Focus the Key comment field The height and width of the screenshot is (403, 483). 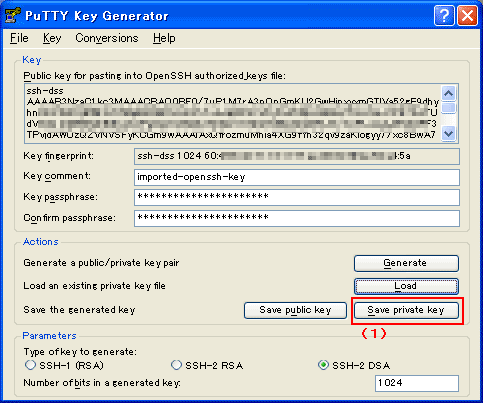[297, 177]
